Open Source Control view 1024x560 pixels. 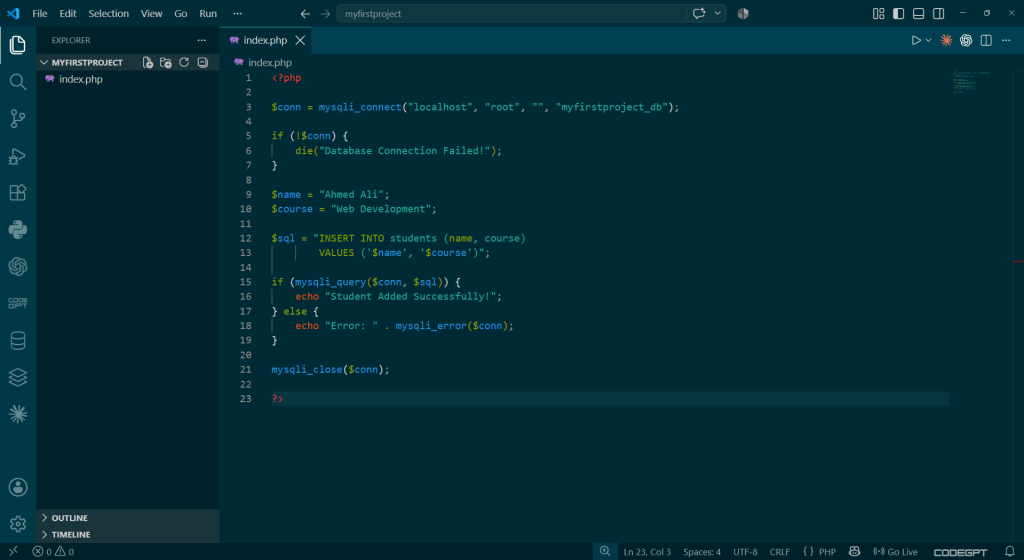18,118
